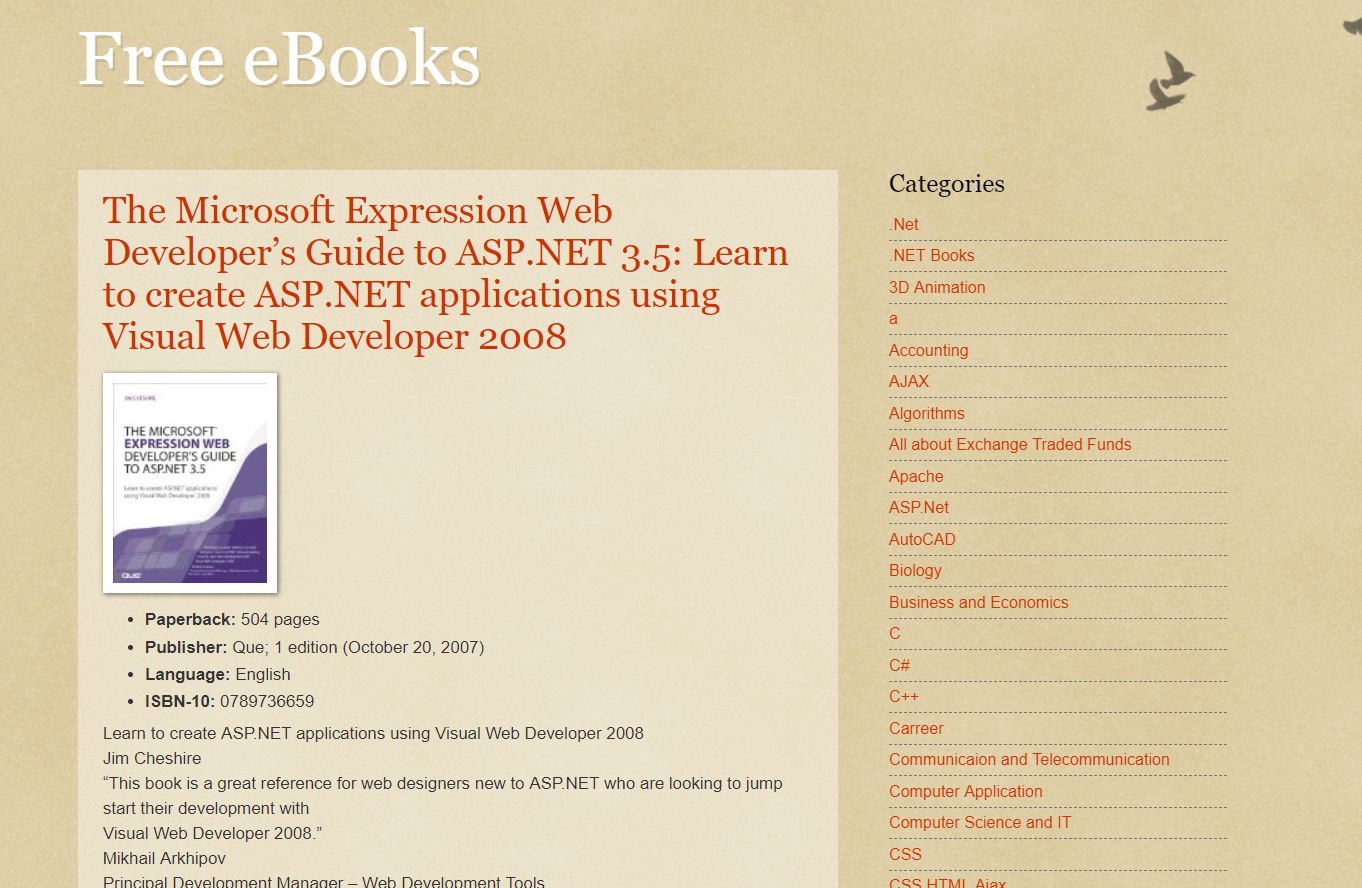
Task: Go to the Algorithms category
Action: click(x=927, y=413)
